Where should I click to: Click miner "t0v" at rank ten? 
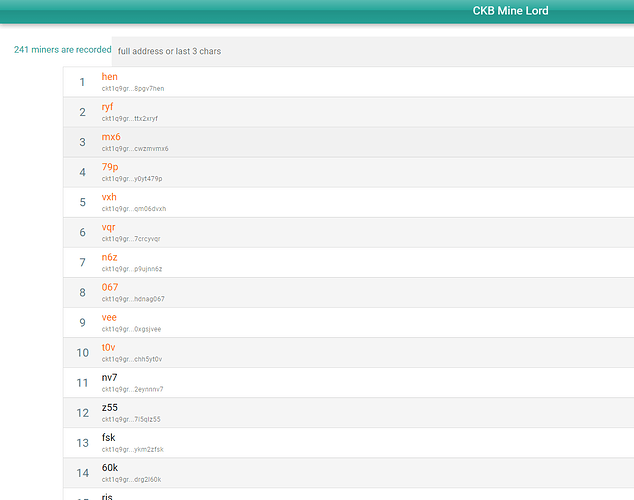click(x=109, y=347)
